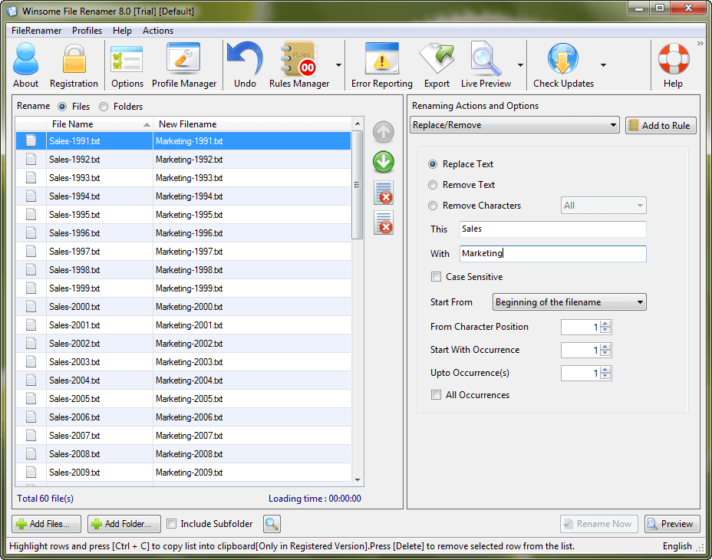712x560 pixels.
Task: Select the Remove Text radio button
Action: click(433, 185)
